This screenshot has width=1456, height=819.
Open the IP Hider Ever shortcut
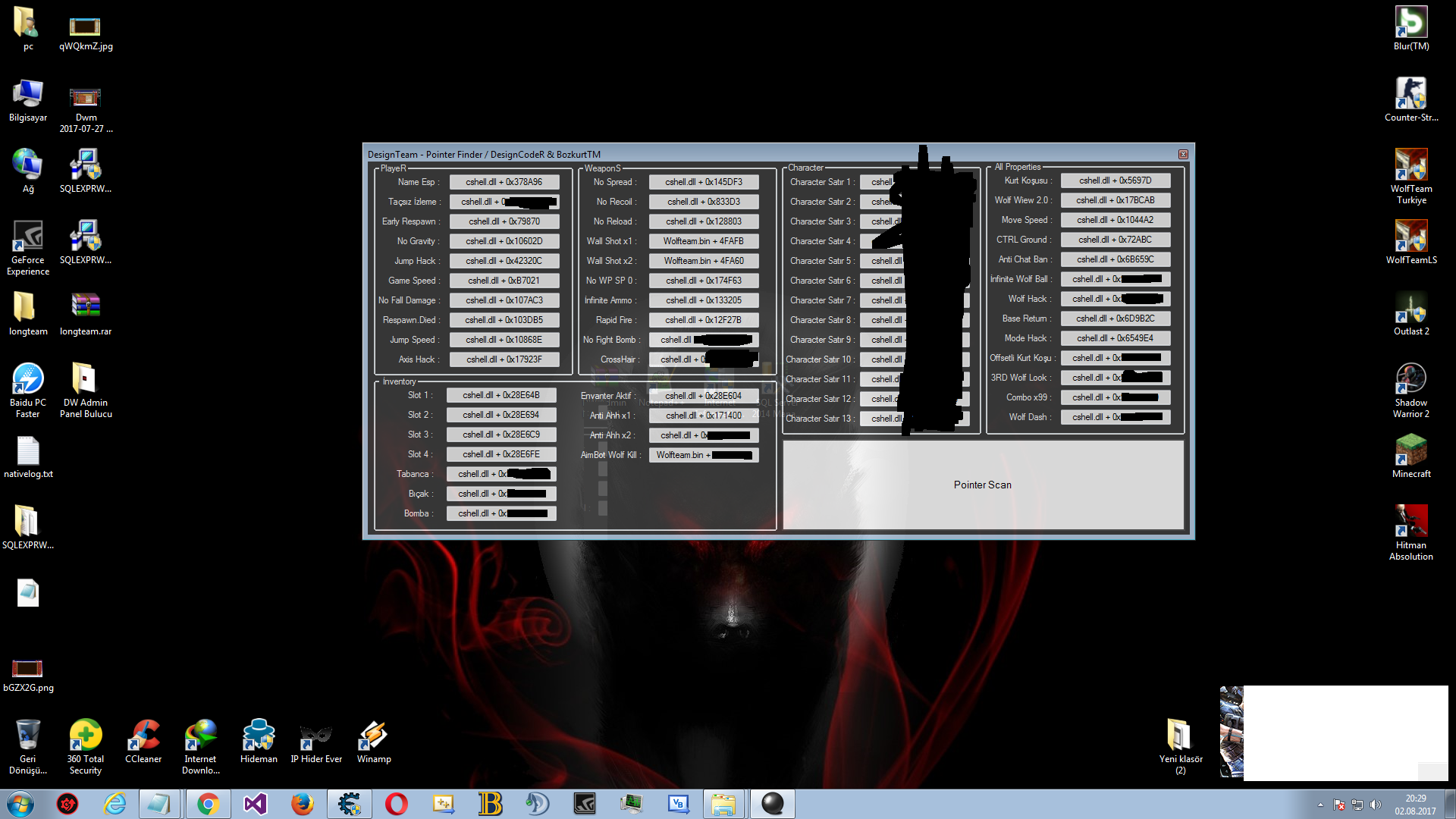click(316, 741)
